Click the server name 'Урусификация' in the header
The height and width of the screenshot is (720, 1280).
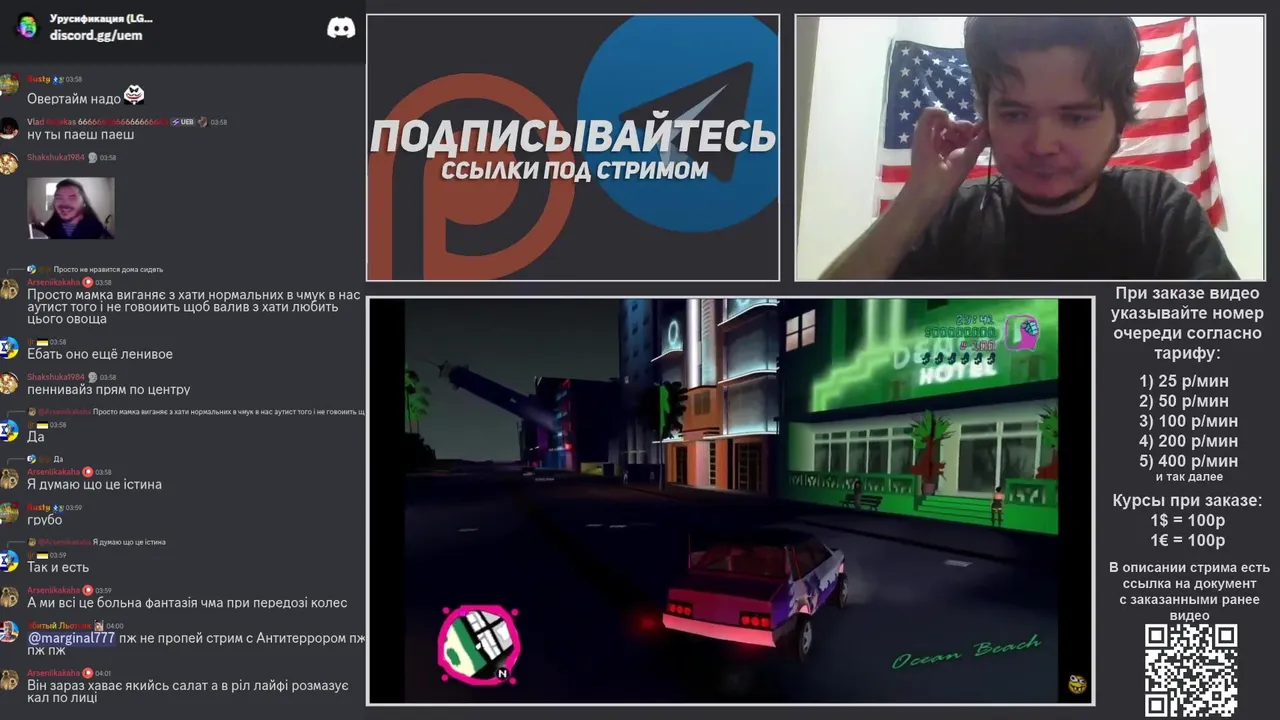101,19
